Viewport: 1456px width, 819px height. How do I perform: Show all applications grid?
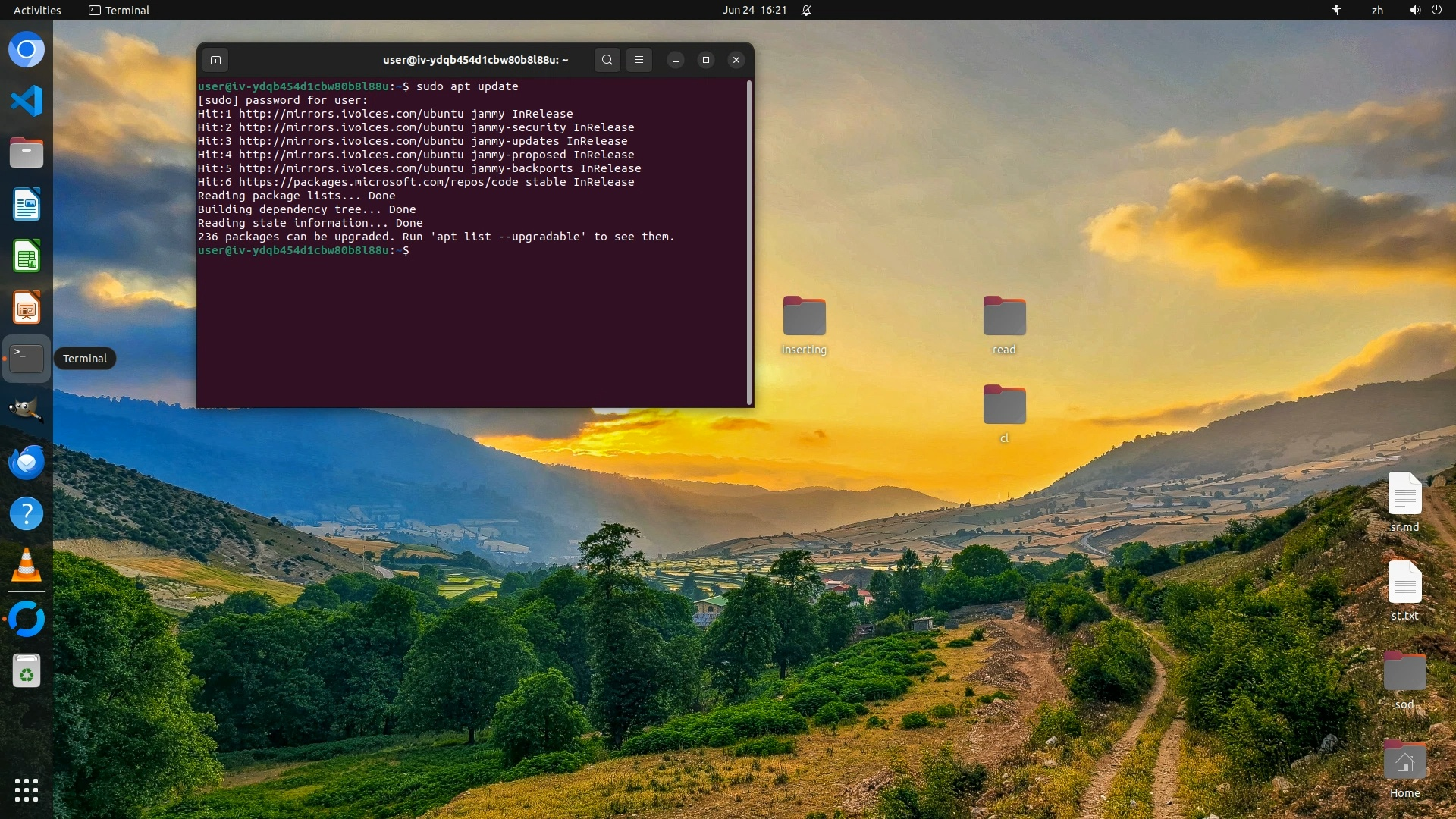coord(27,790)
